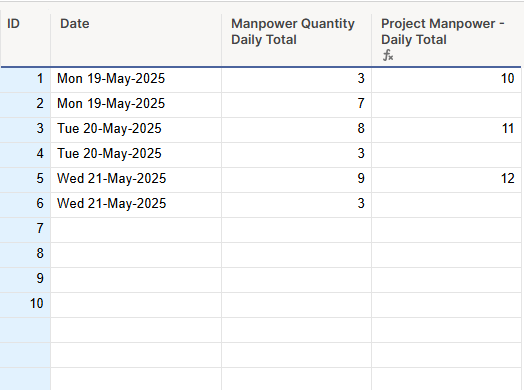This screenshot has width=524, height=390.
Task: Click Manpower Quantity Daily Total header
Action: tap(296, 39)
